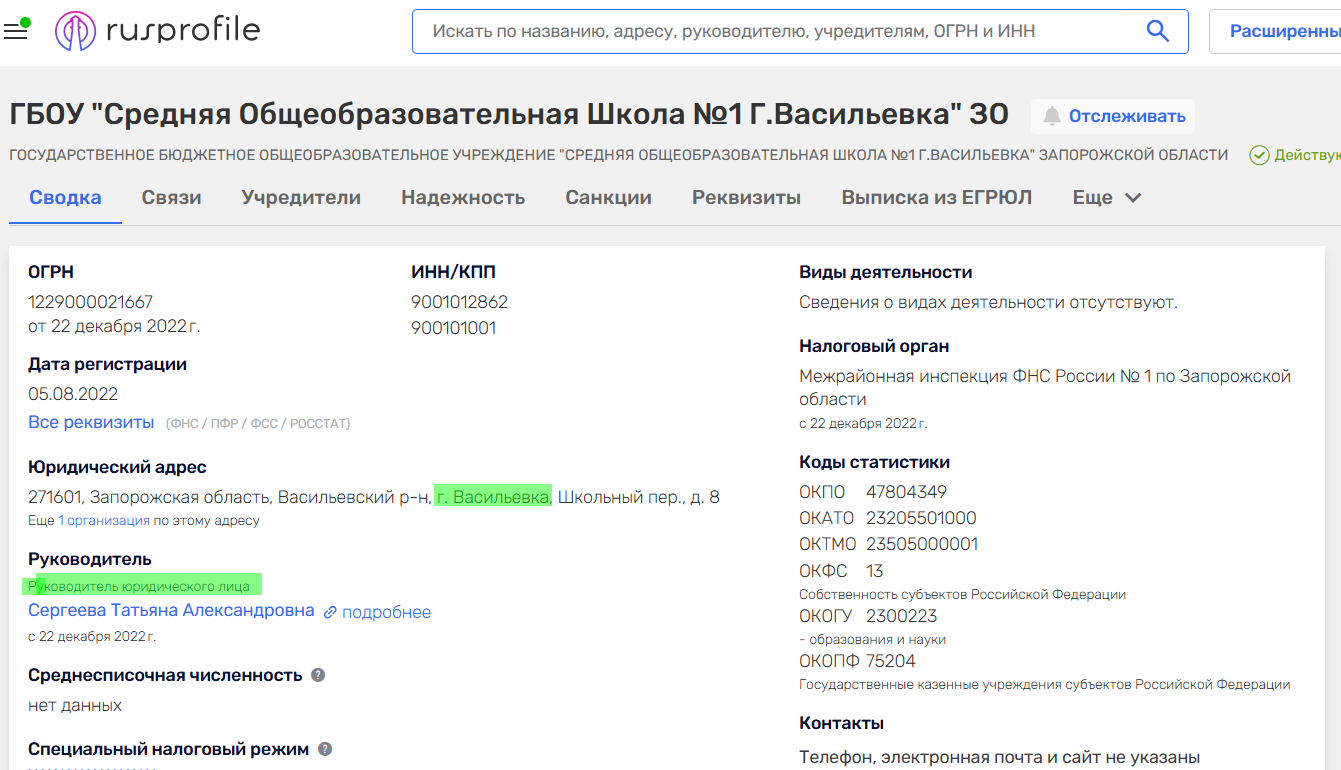
Task: Select the Надежность tab
Action: click(463, 197)
